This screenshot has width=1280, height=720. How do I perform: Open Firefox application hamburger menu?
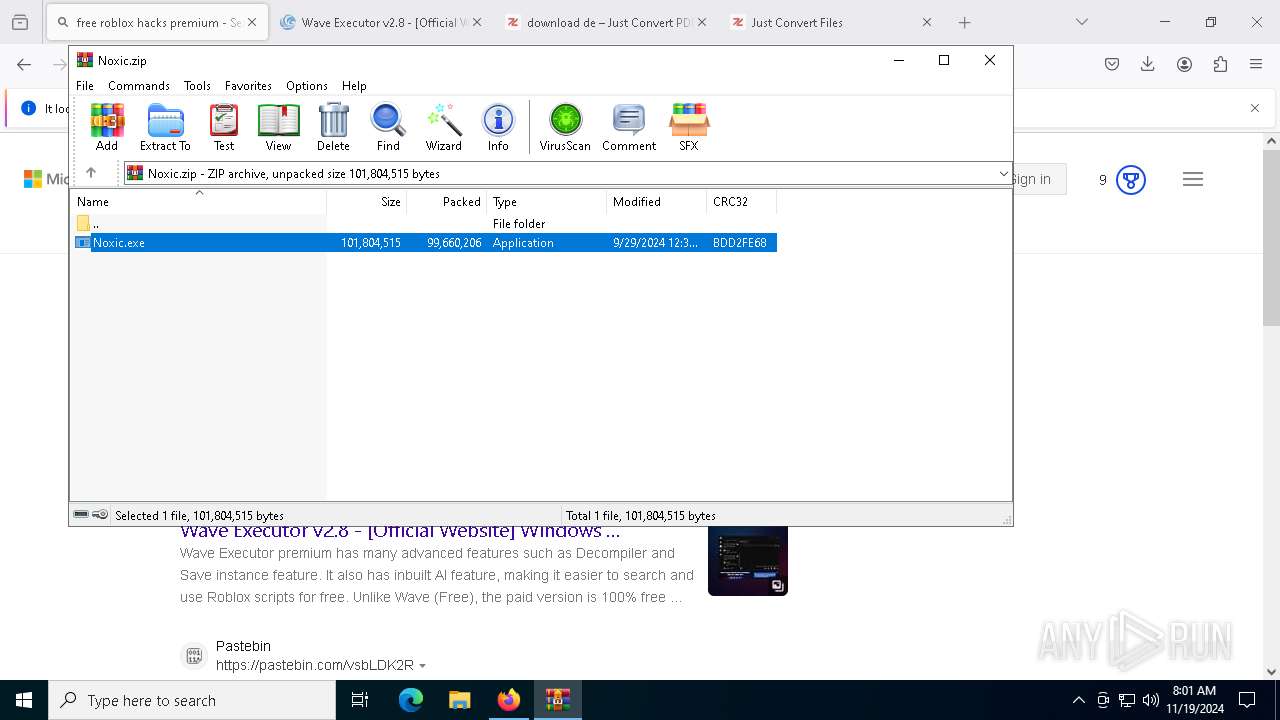(1256, 64)
